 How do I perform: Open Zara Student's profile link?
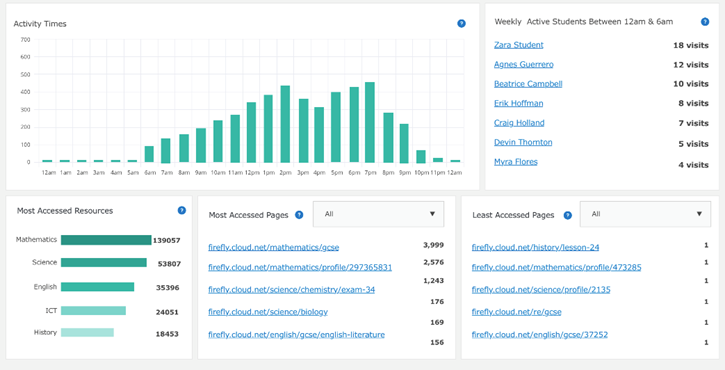click(x=518, y=45)
